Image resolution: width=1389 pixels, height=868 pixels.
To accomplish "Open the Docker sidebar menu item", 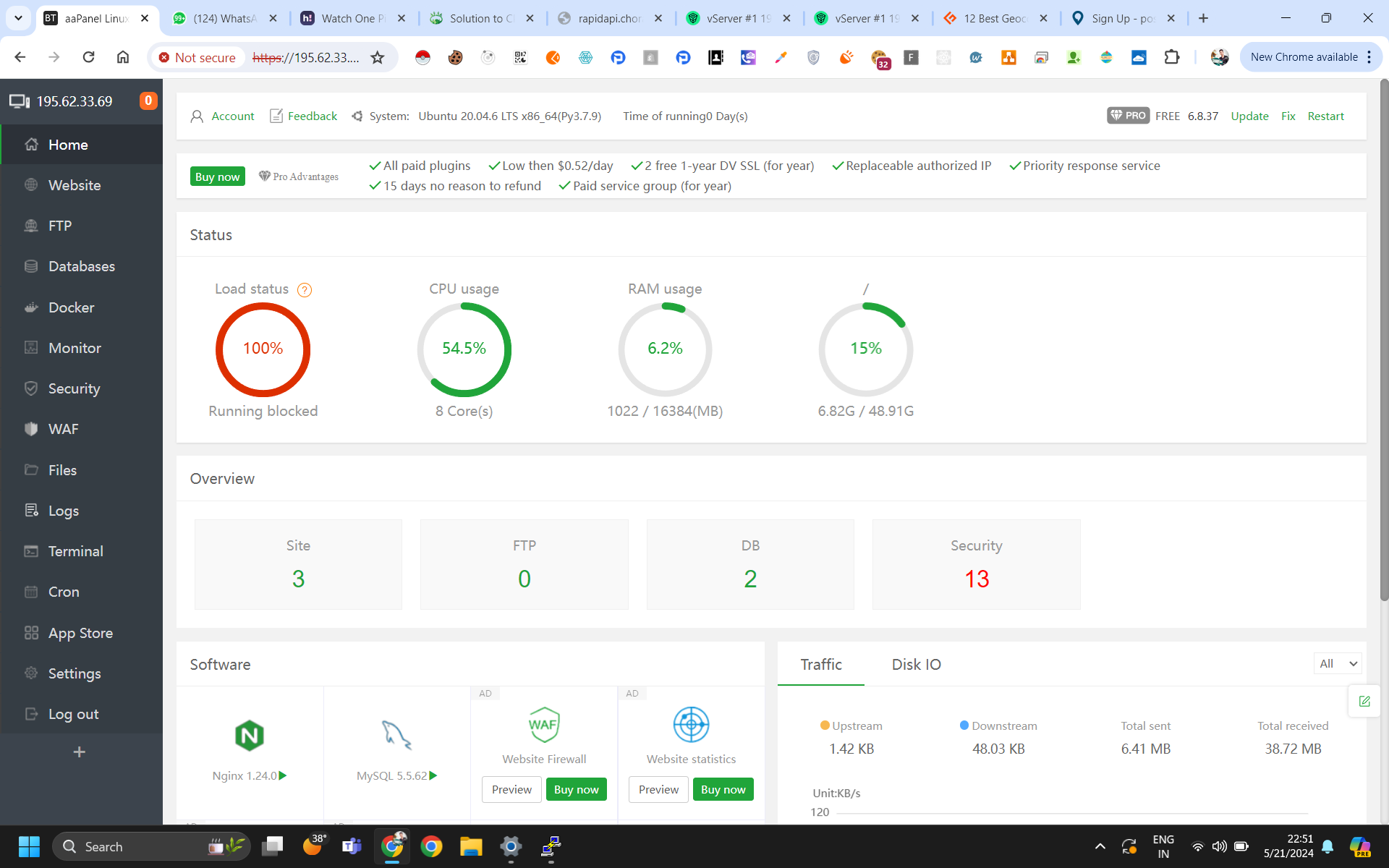I will pos(71,307).
